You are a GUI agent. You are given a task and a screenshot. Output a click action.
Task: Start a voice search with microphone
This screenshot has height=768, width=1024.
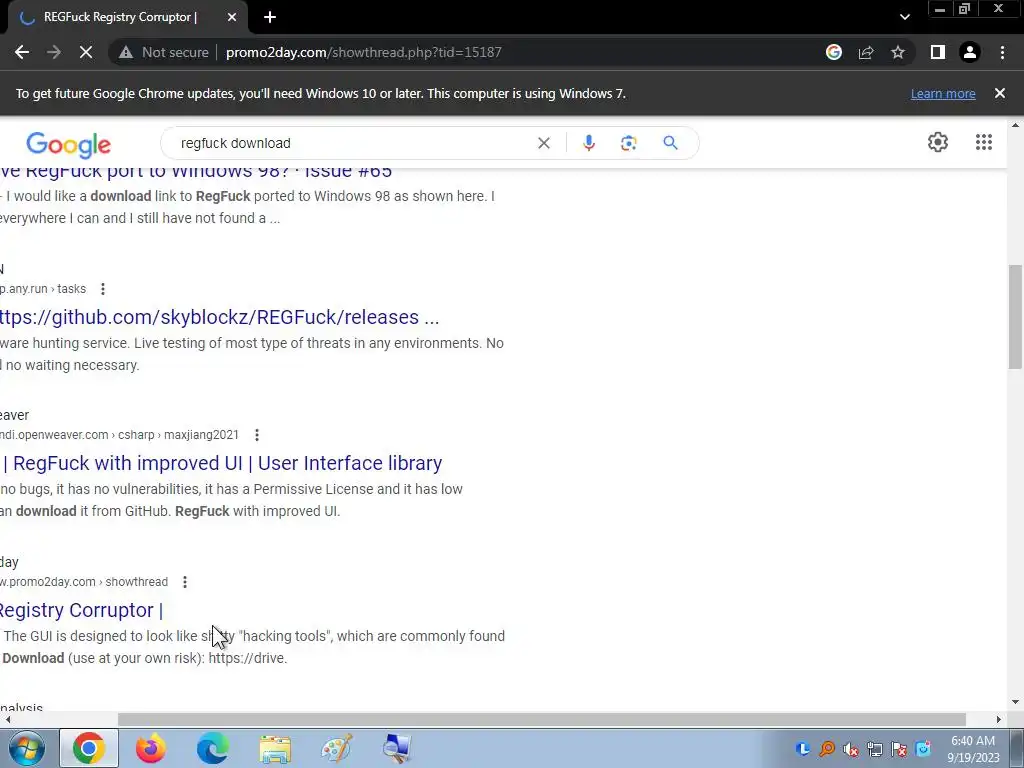click(x=588, y=143)
